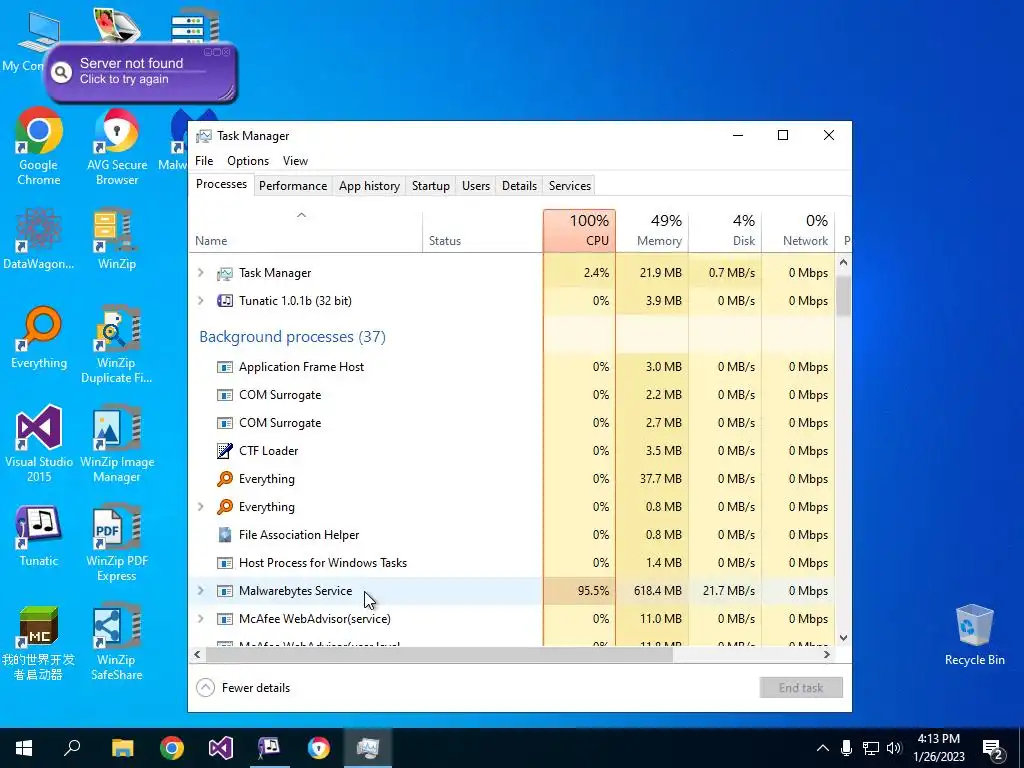1024x768 pixels.
Task: Click the horizontal scrollbar left arrow
Action: pos(197,654)
